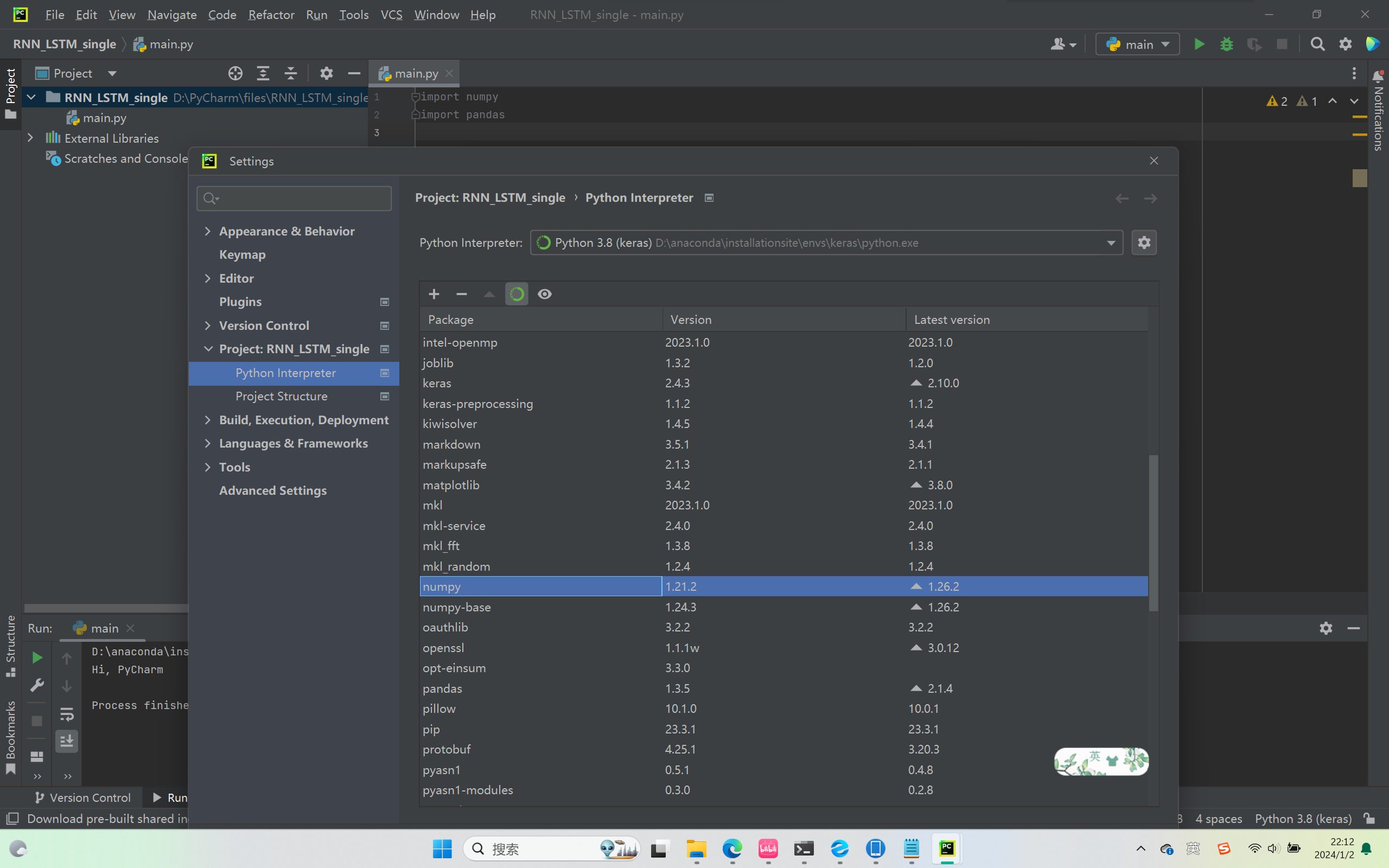Image resolution: width=1389 pixels, height=868 pixels.
Task: Click the Search Everywhere magnifier icon
Action: point(1318,44)
